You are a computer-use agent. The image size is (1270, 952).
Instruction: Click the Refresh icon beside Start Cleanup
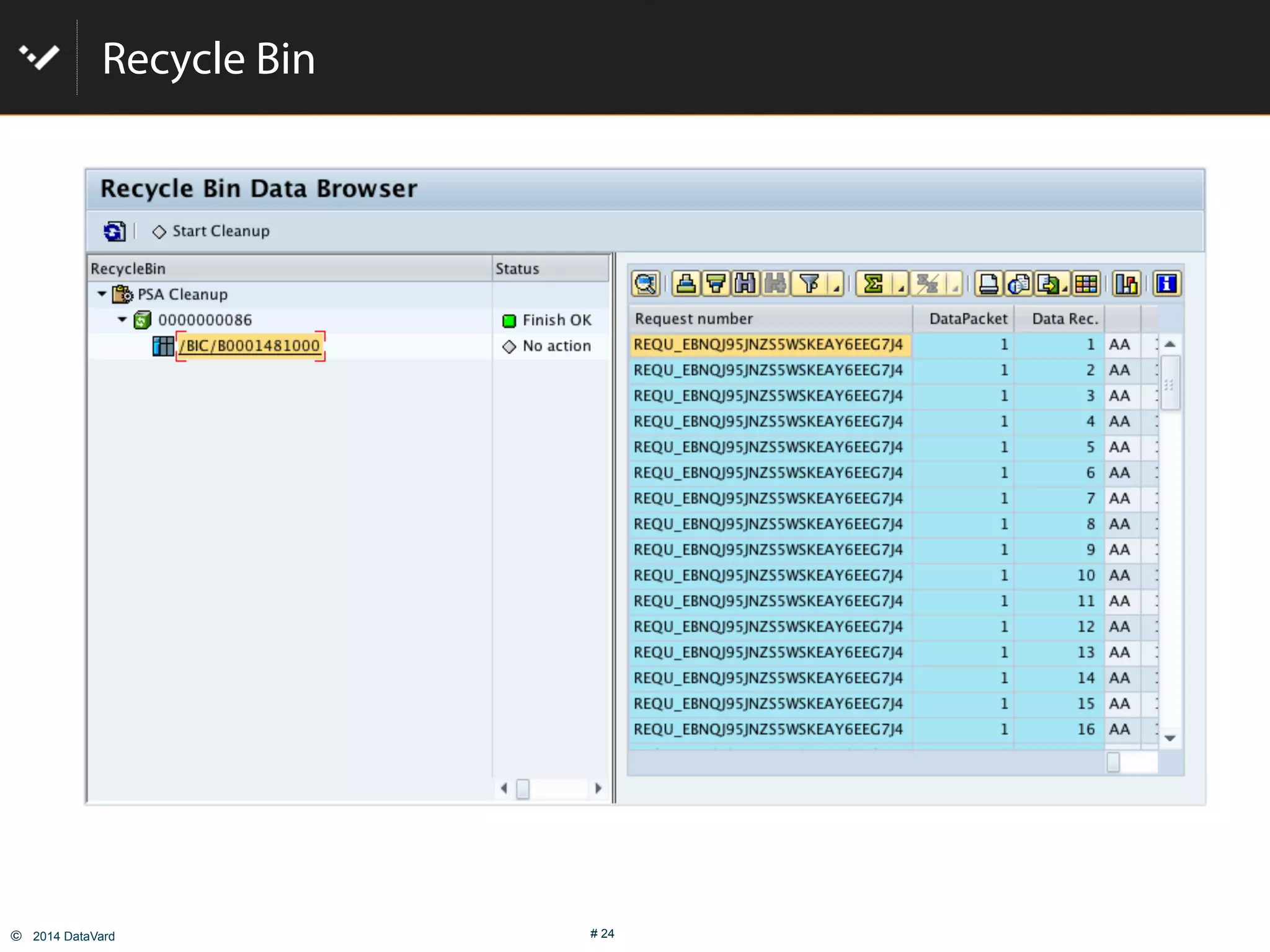115,231
